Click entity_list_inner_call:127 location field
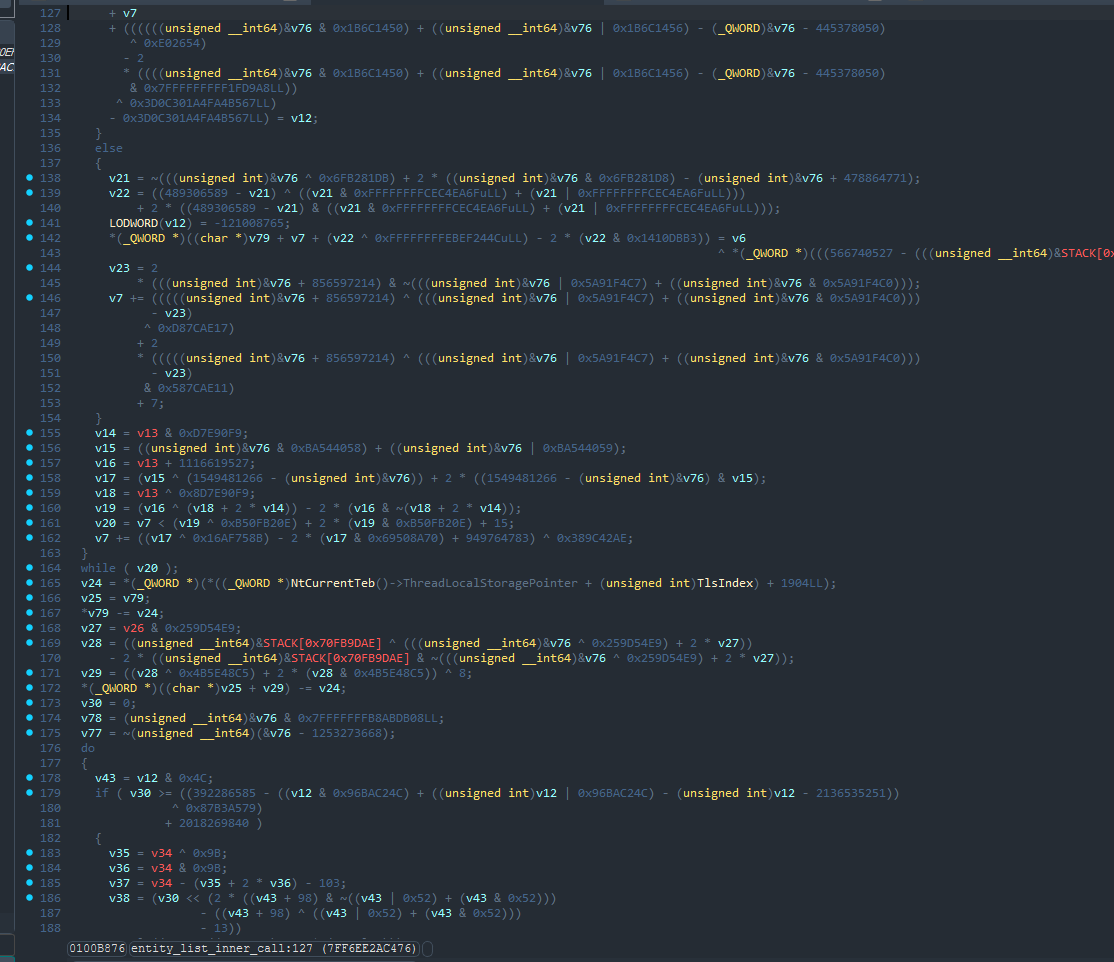This screenshot has height=962, width=1114. pyautogui.click(x=274, y=948)
